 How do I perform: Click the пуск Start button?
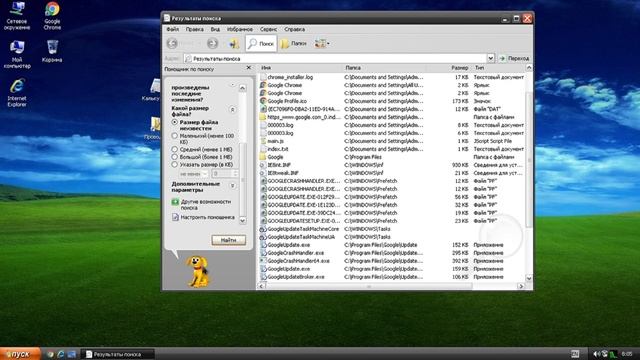point(20,354)
